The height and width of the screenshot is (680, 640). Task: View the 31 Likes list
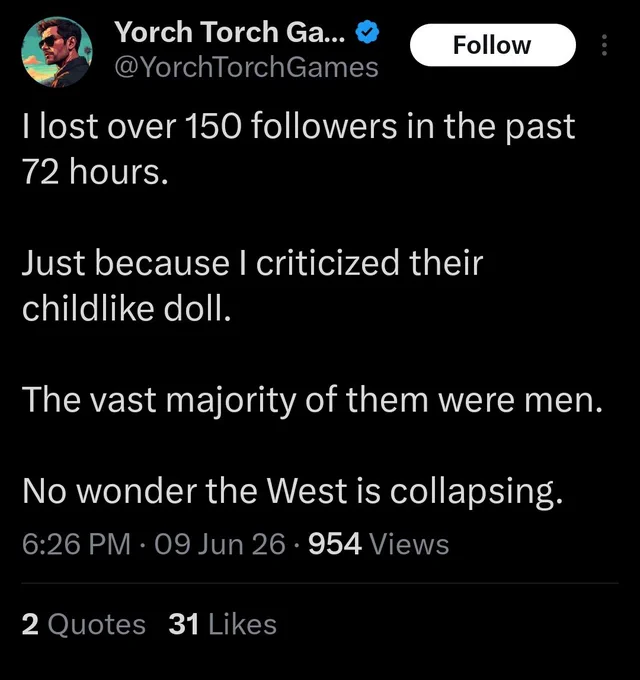click(x=222, y=624)
